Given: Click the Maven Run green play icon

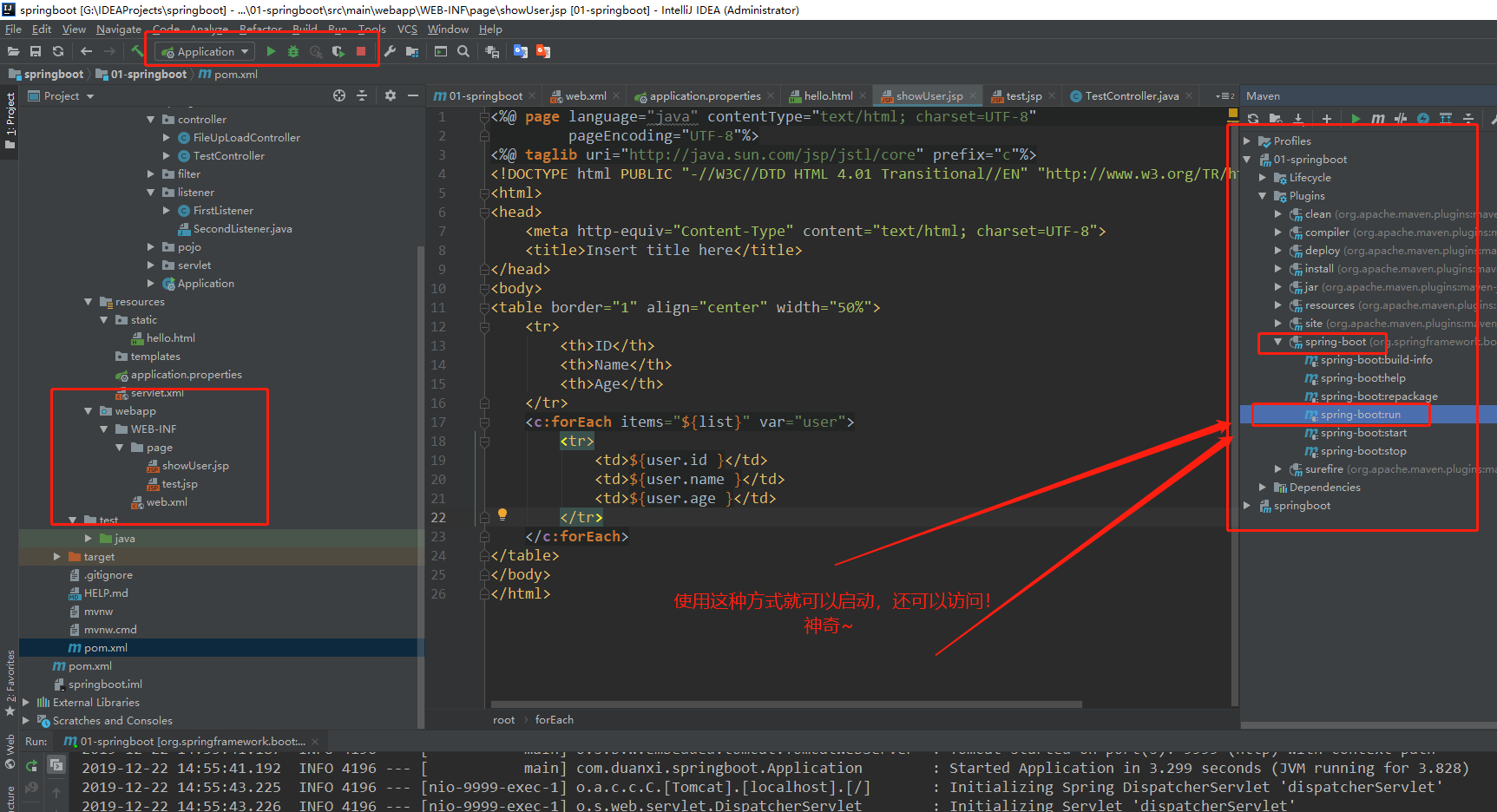Looking at the screenshot, I should tap(1356, 119).
